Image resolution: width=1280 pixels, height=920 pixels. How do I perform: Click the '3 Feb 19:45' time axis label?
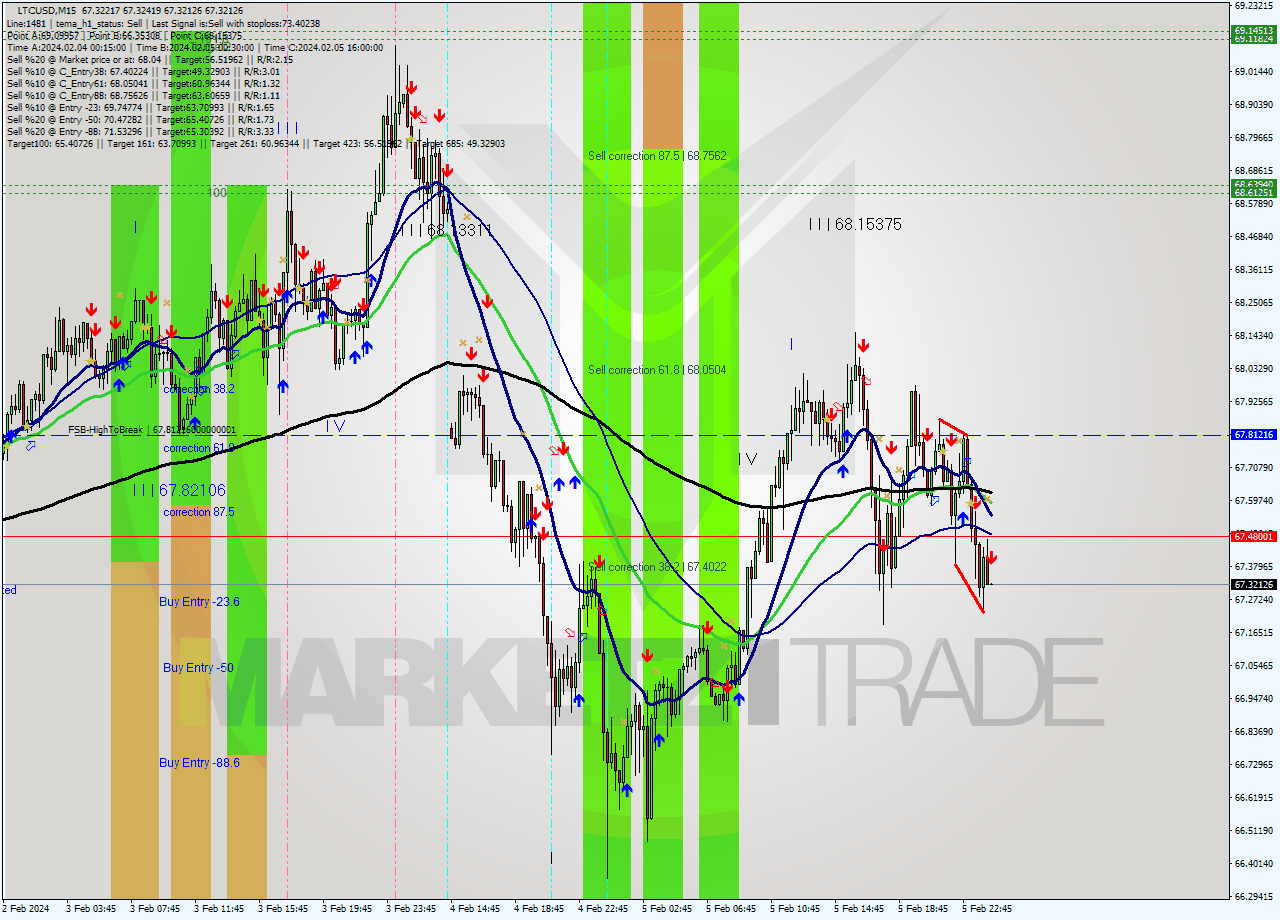point(346,909)
